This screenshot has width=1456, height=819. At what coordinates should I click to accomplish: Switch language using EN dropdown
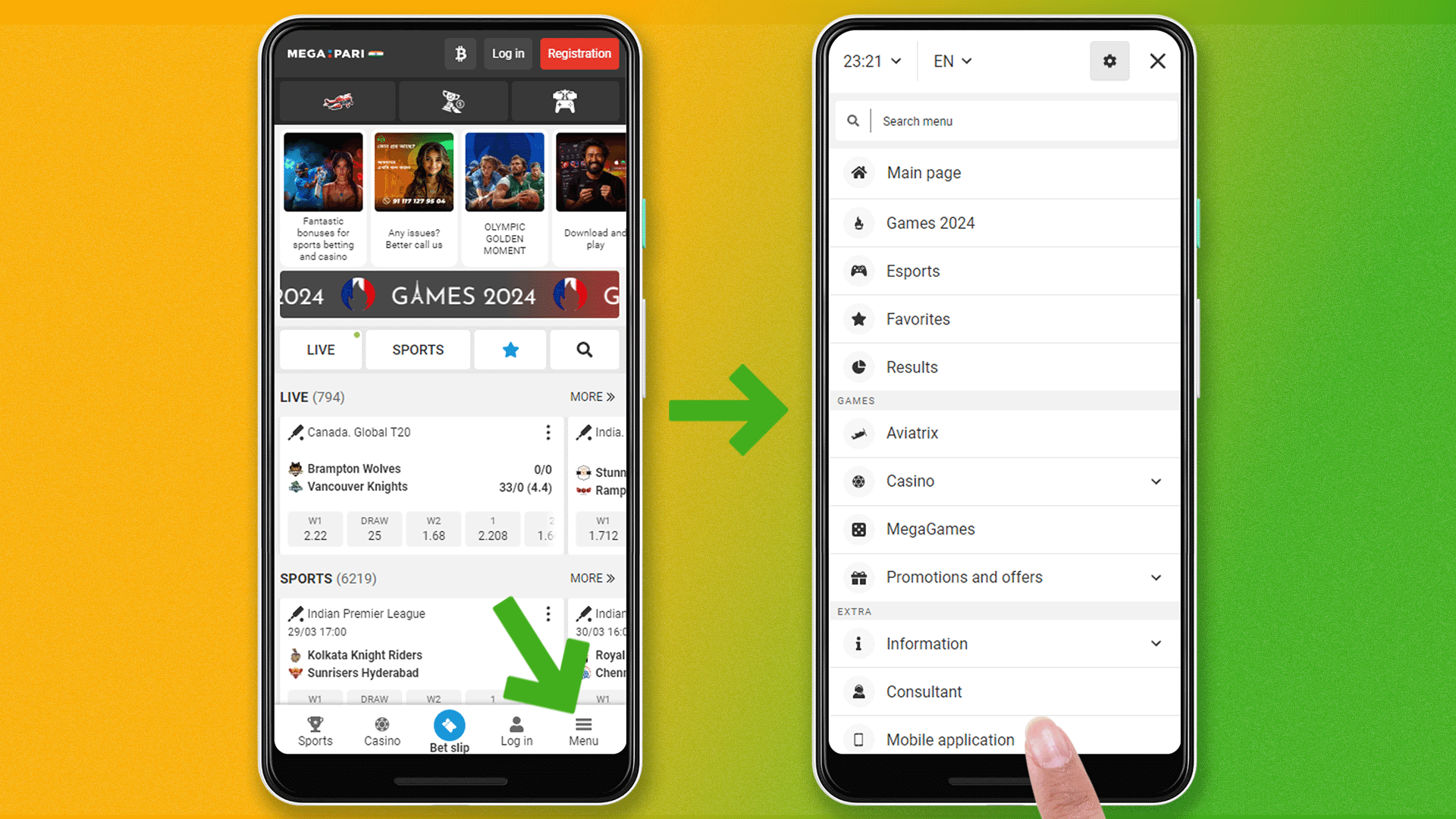949,61
